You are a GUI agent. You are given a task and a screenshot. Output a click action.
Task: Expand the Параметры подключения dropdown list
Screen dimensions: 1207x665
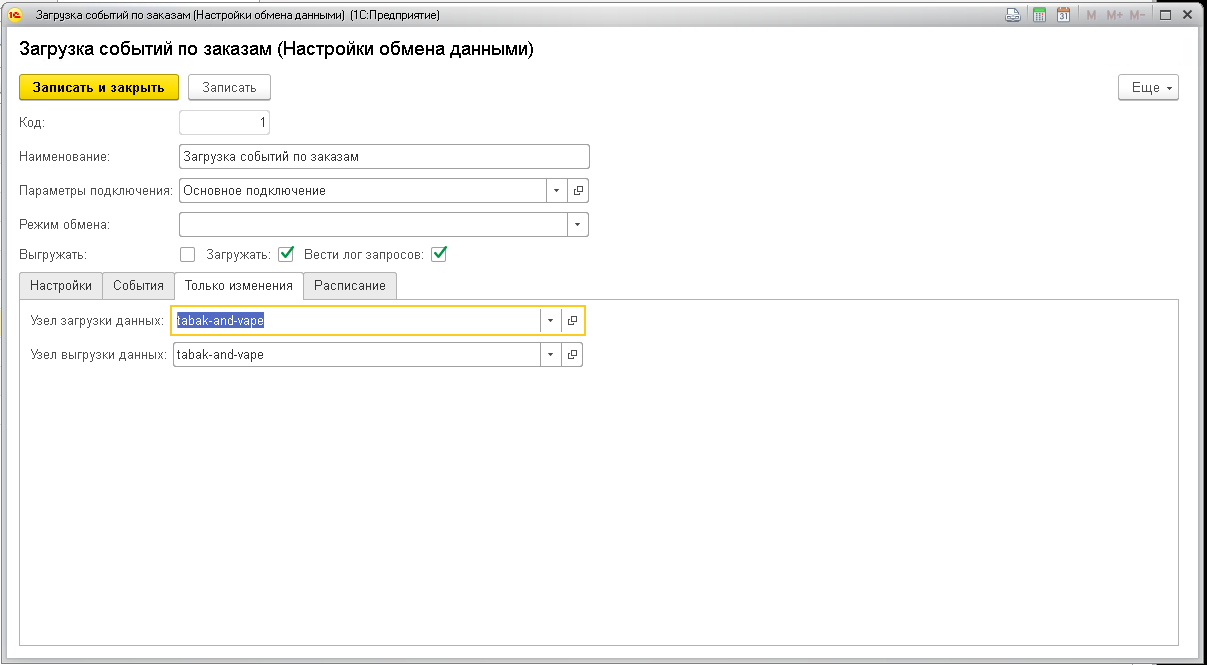click(x=556, y=190)
